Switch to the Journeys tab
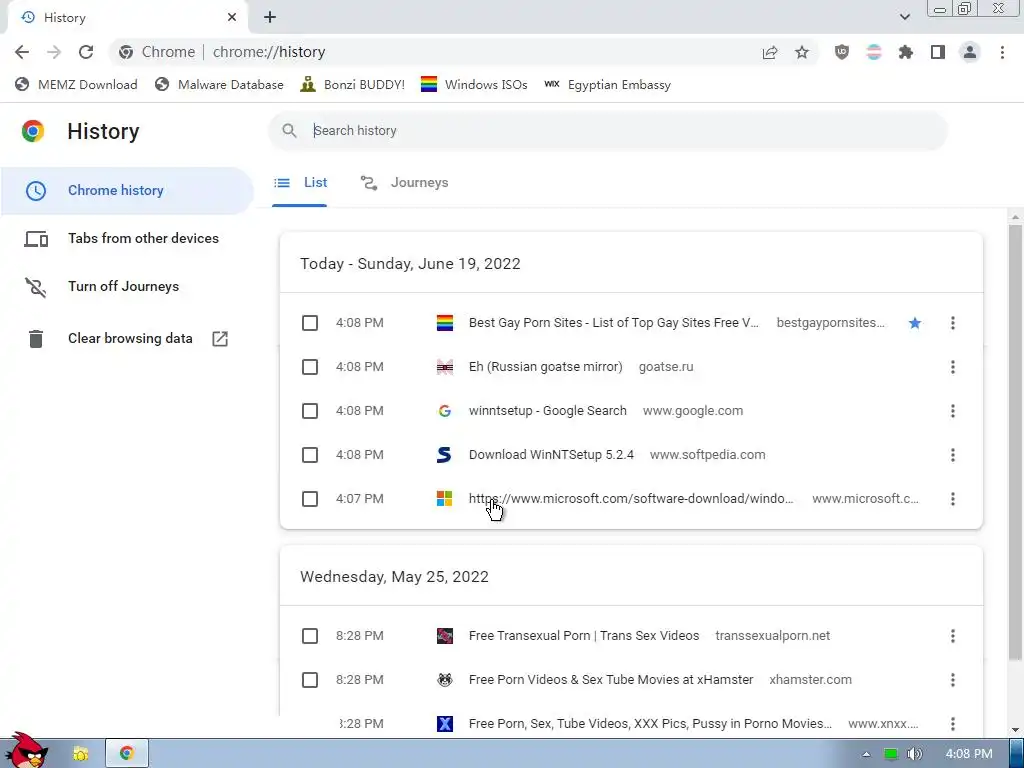 [404, 184]
